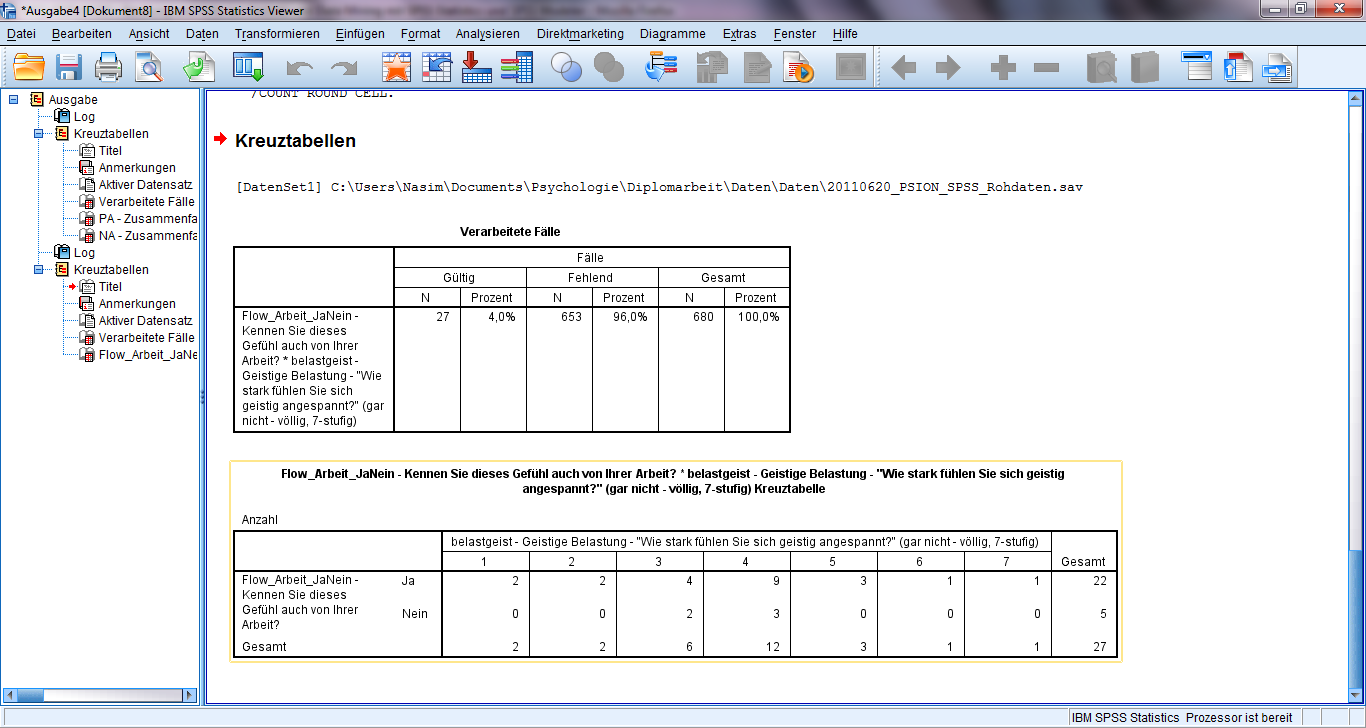Click the Promote left arrow icon
Viewport: 1366px width, 728px height.
coord(904,68)
